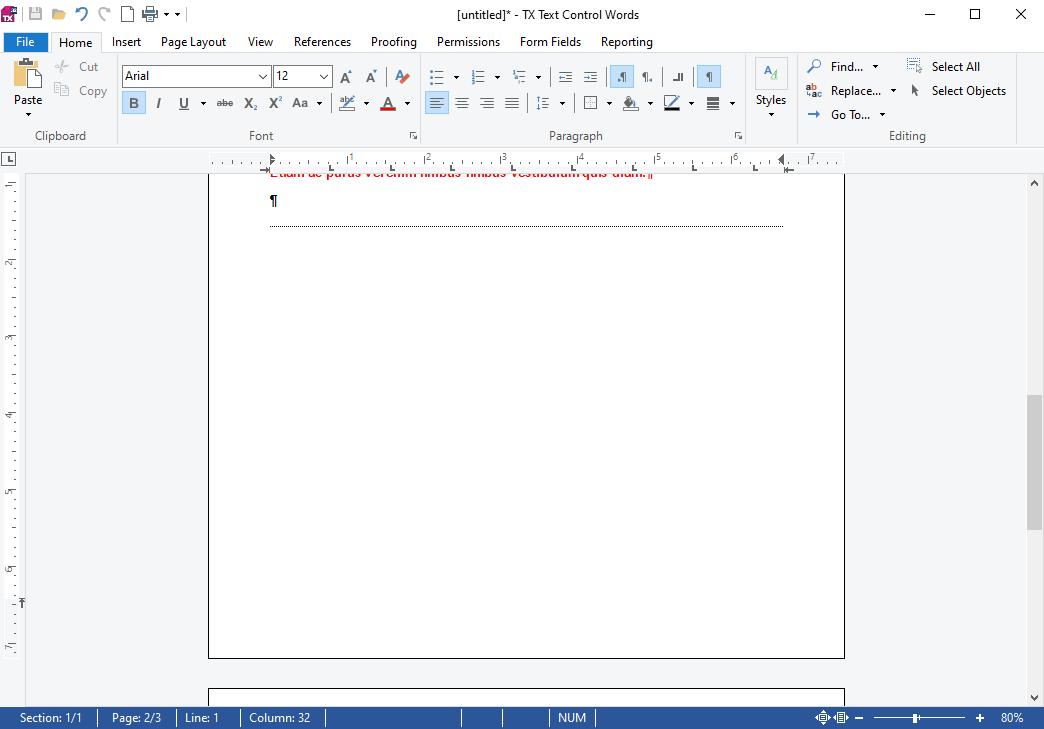Click the Styles gallery icon
The image size is (1044, 729).
click(x=771, y=74)
